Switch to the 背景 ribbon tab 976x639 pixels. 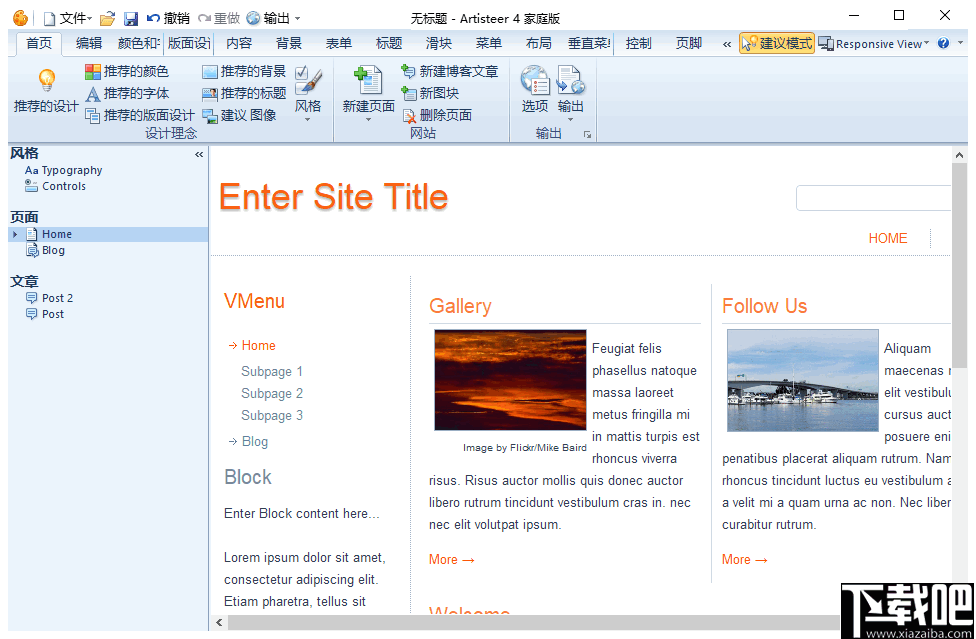tap(287, 43)
